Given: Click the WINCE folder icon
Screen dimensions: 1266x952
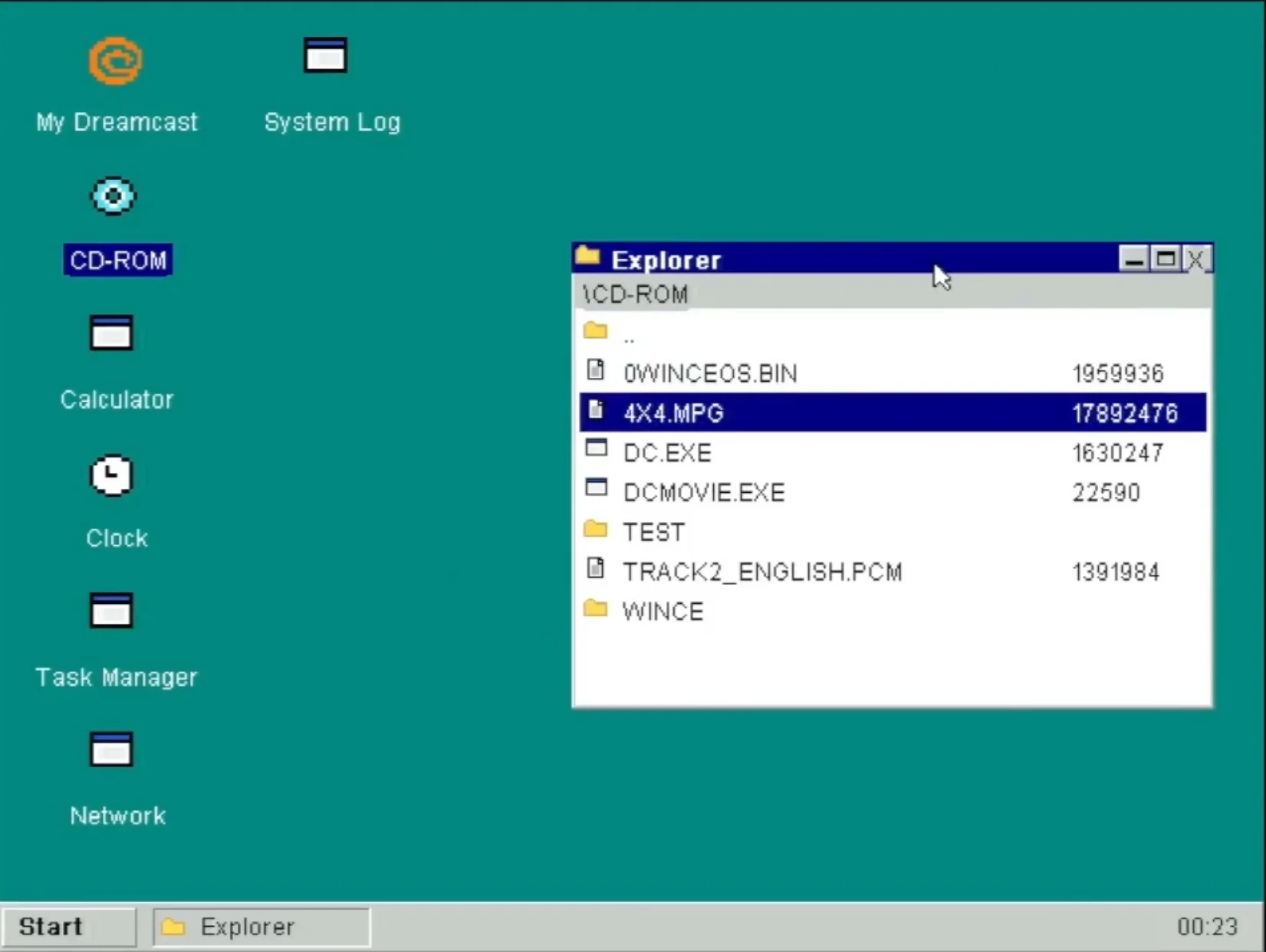Looking at the screenshot, I should click(595, 609).
